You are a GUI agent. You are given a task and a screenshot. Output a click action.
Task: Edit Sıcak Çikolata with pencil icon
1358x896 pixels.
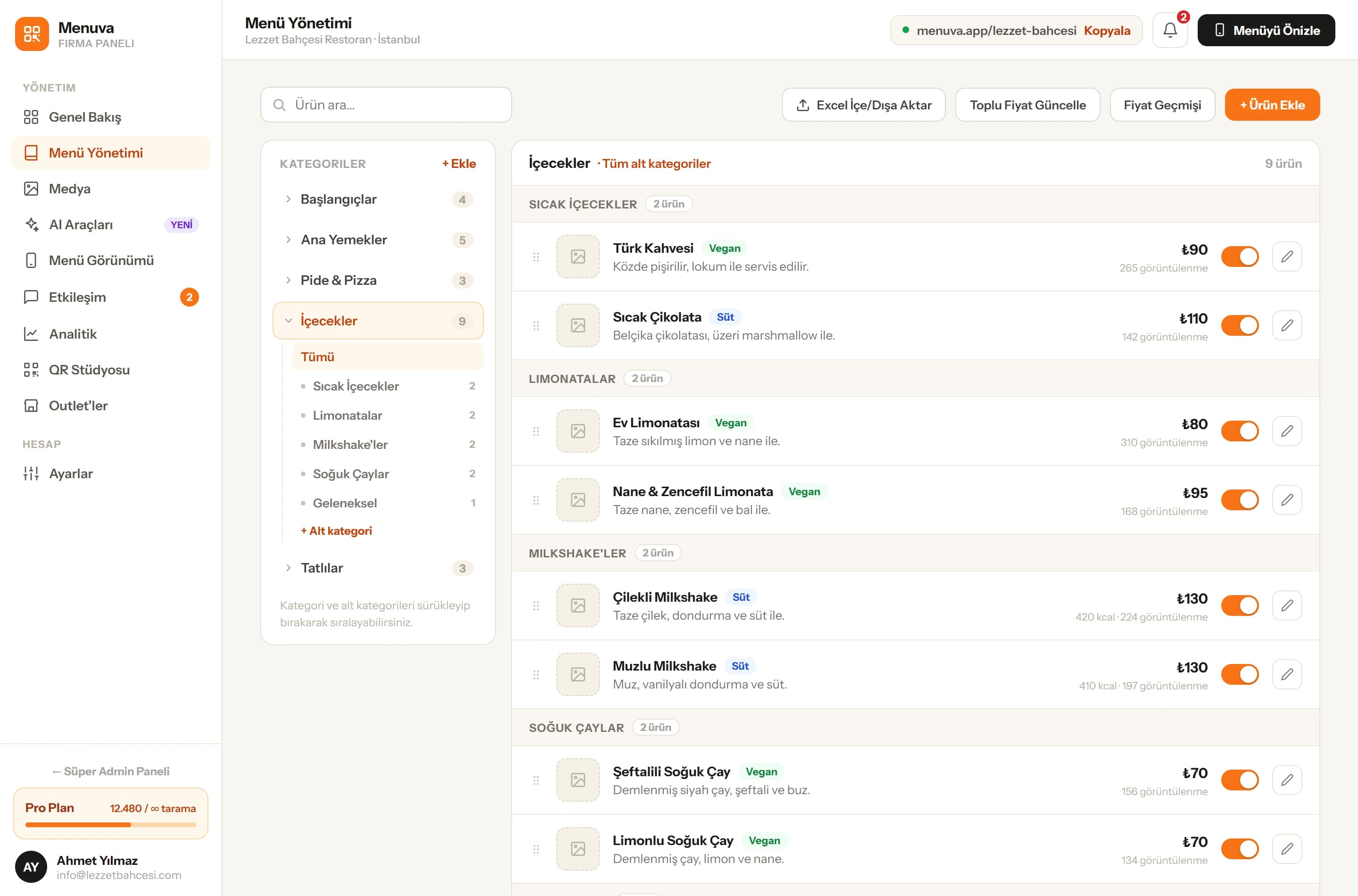tap(1287, 325)
